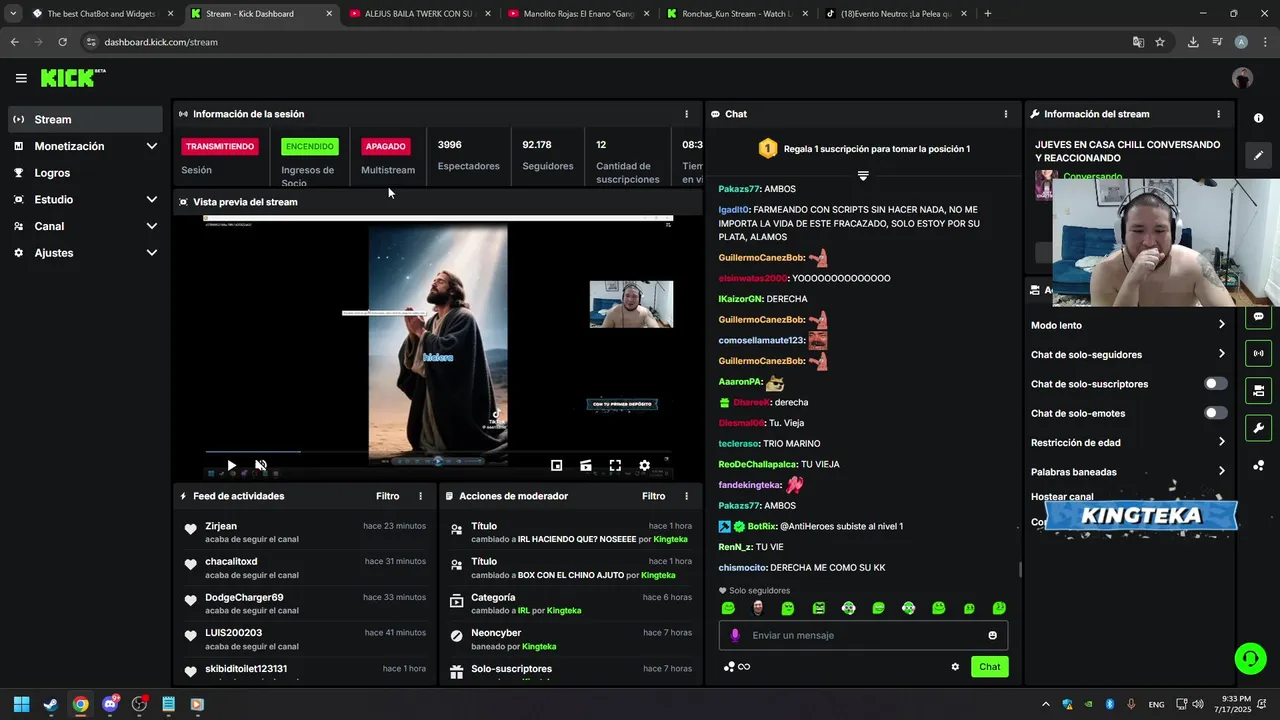Open Chat panel options menu
Viewport: 1280px width, 720px height.
click(x=1005, y=114)
